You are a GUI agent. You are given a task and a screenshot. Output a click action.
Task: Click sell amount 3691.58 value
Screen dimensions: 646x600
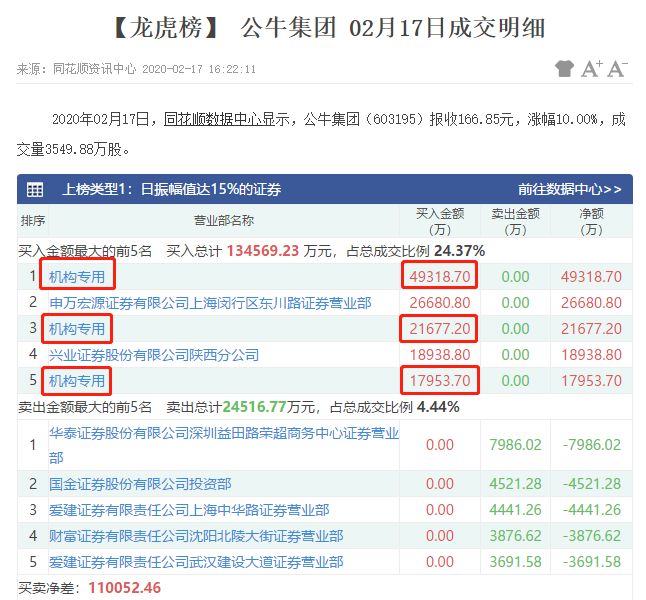515,562
